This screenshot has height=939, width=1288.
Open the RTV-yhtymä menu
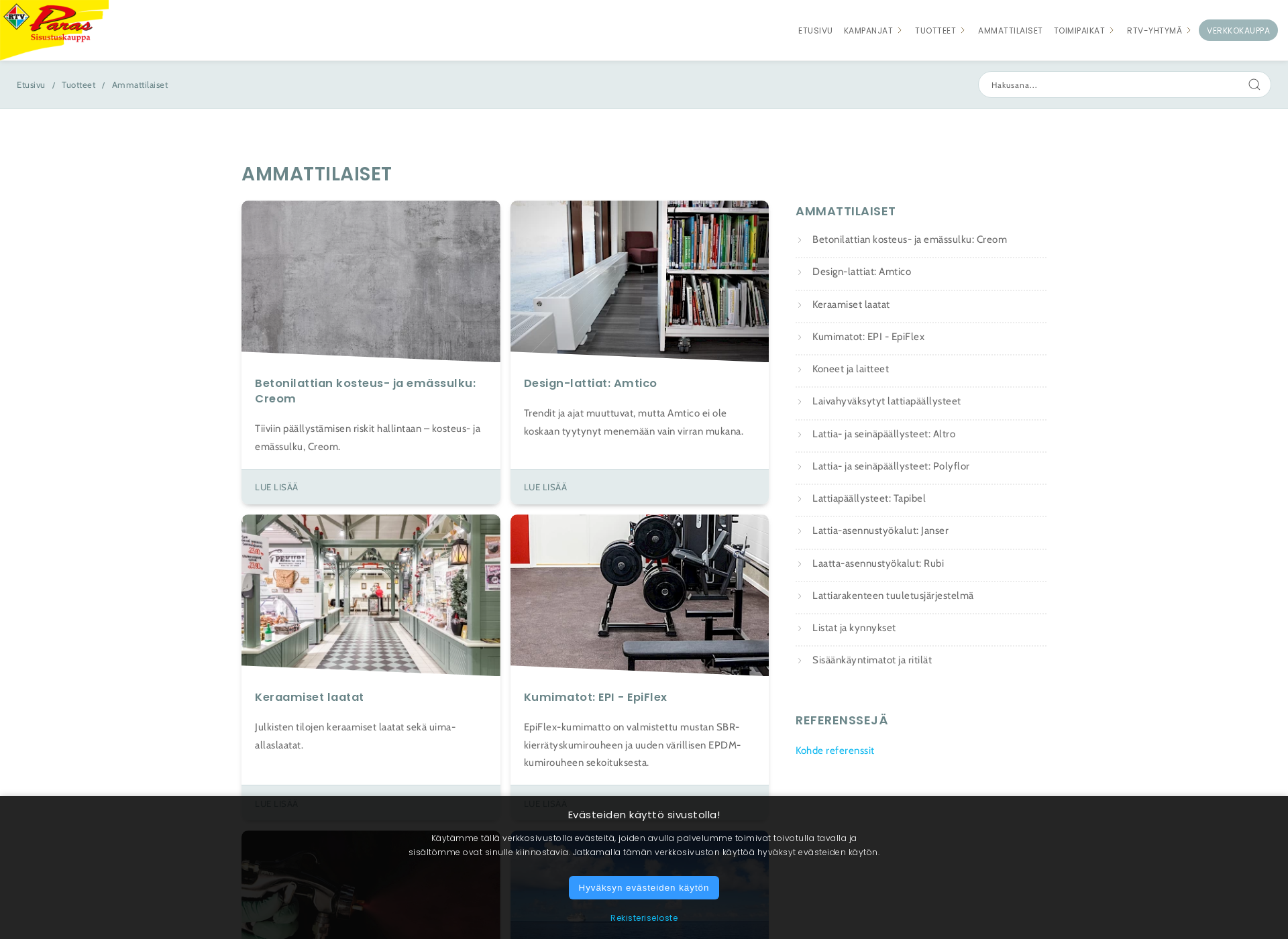tap(1154, 31)
